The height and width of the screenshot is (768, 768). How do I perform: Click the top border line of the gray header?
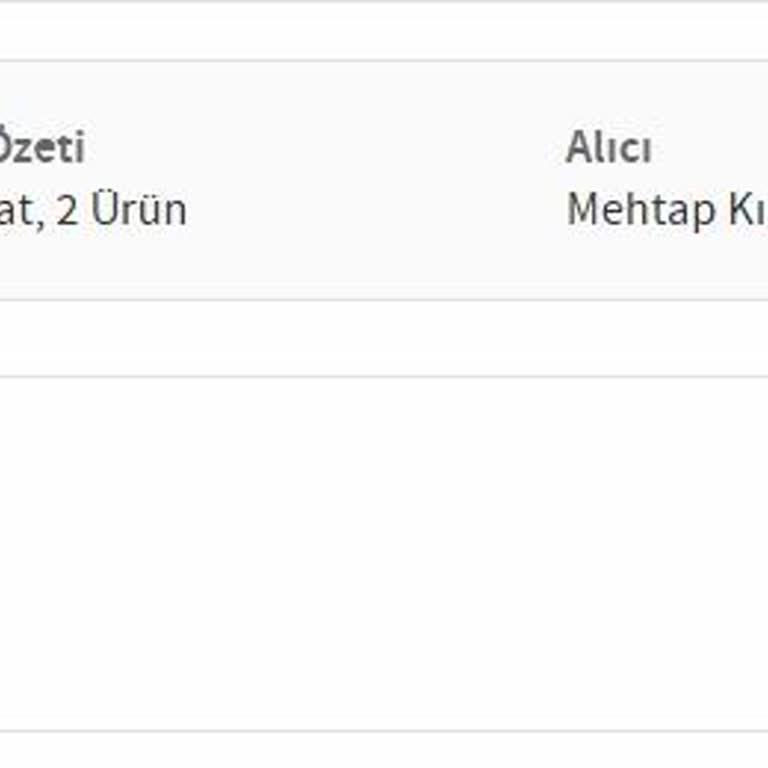(x=384, y=61)
